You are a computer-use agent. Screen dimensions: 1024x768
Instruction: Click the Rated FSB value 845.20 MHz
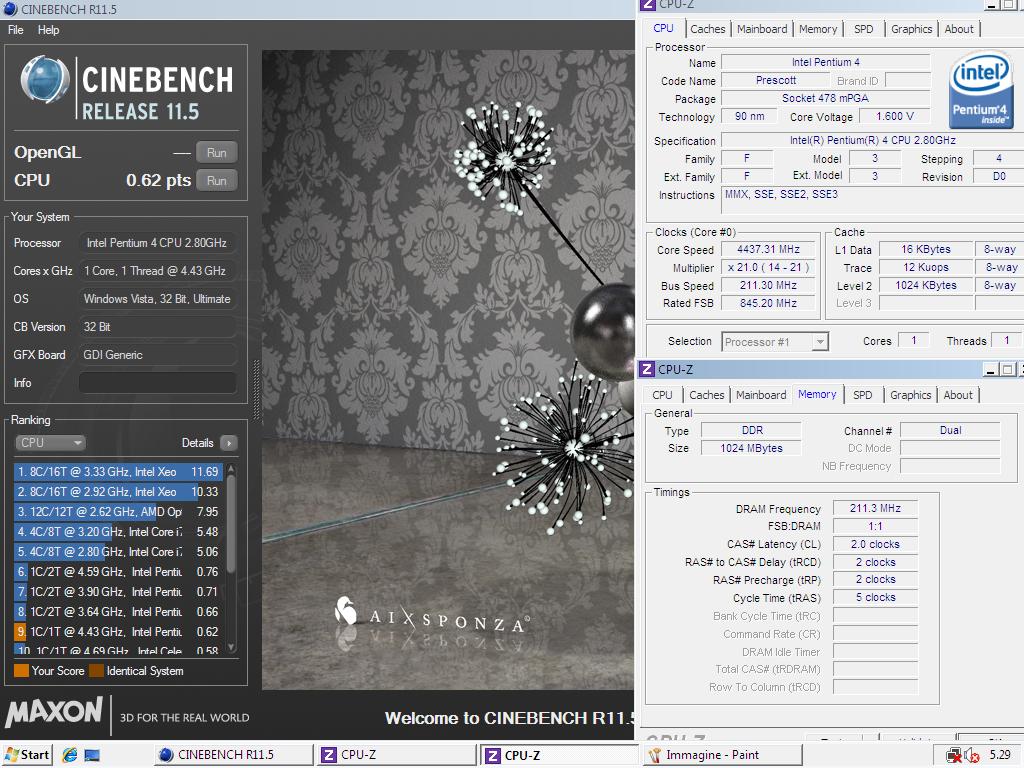point(768,303)
